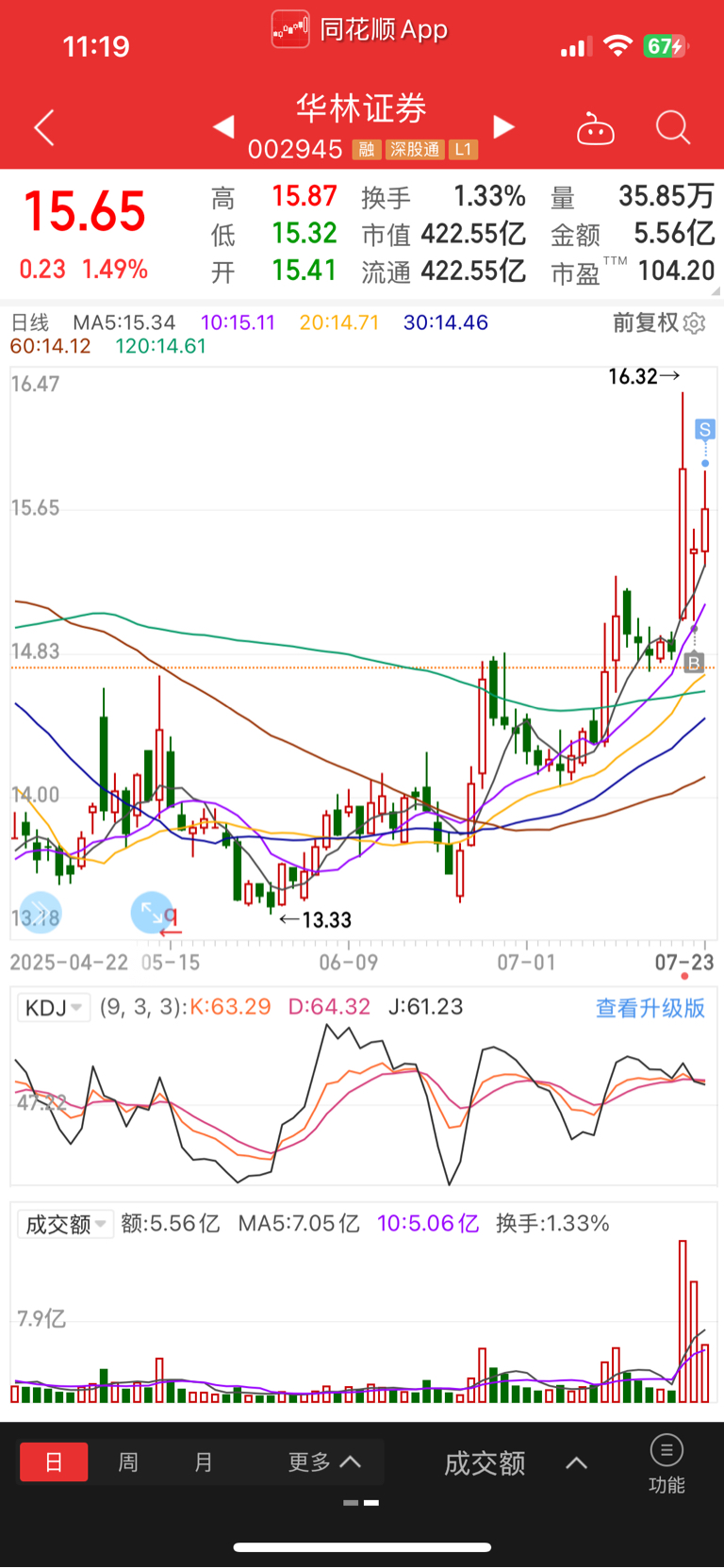Tap the 16.32 high price annotation
Viewport: 724px width, 1568px height.
(644, 377)
